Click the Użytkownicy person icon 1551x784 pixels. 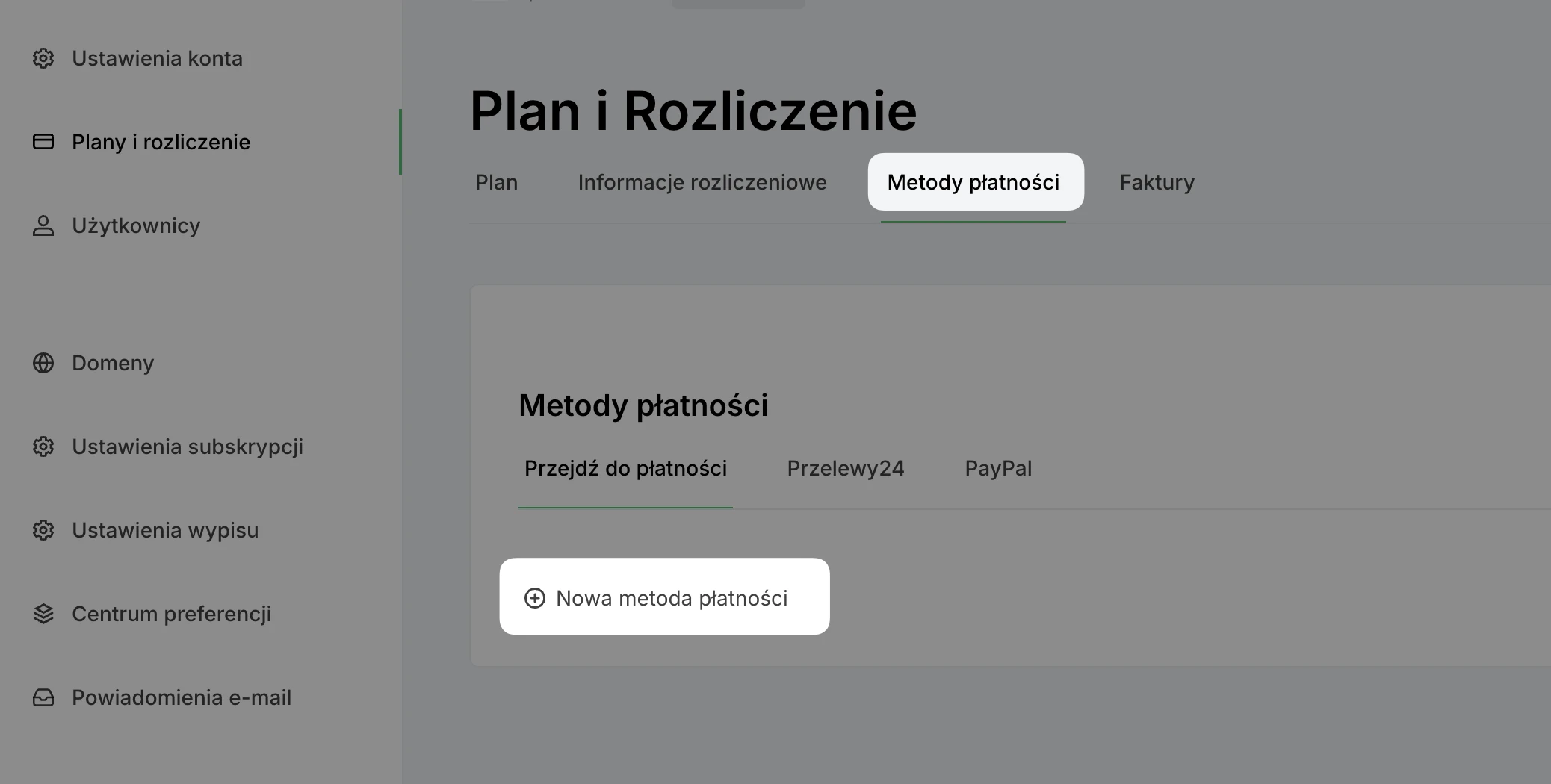[43, 225]
